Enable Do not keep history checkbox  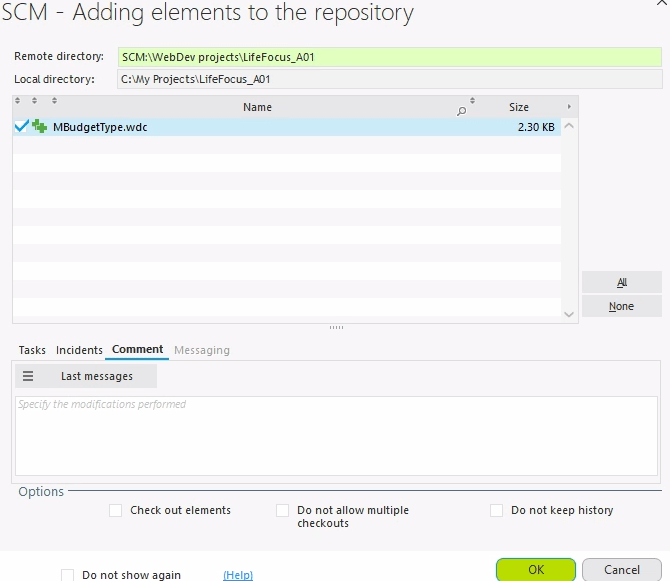(x=497, y=510)
